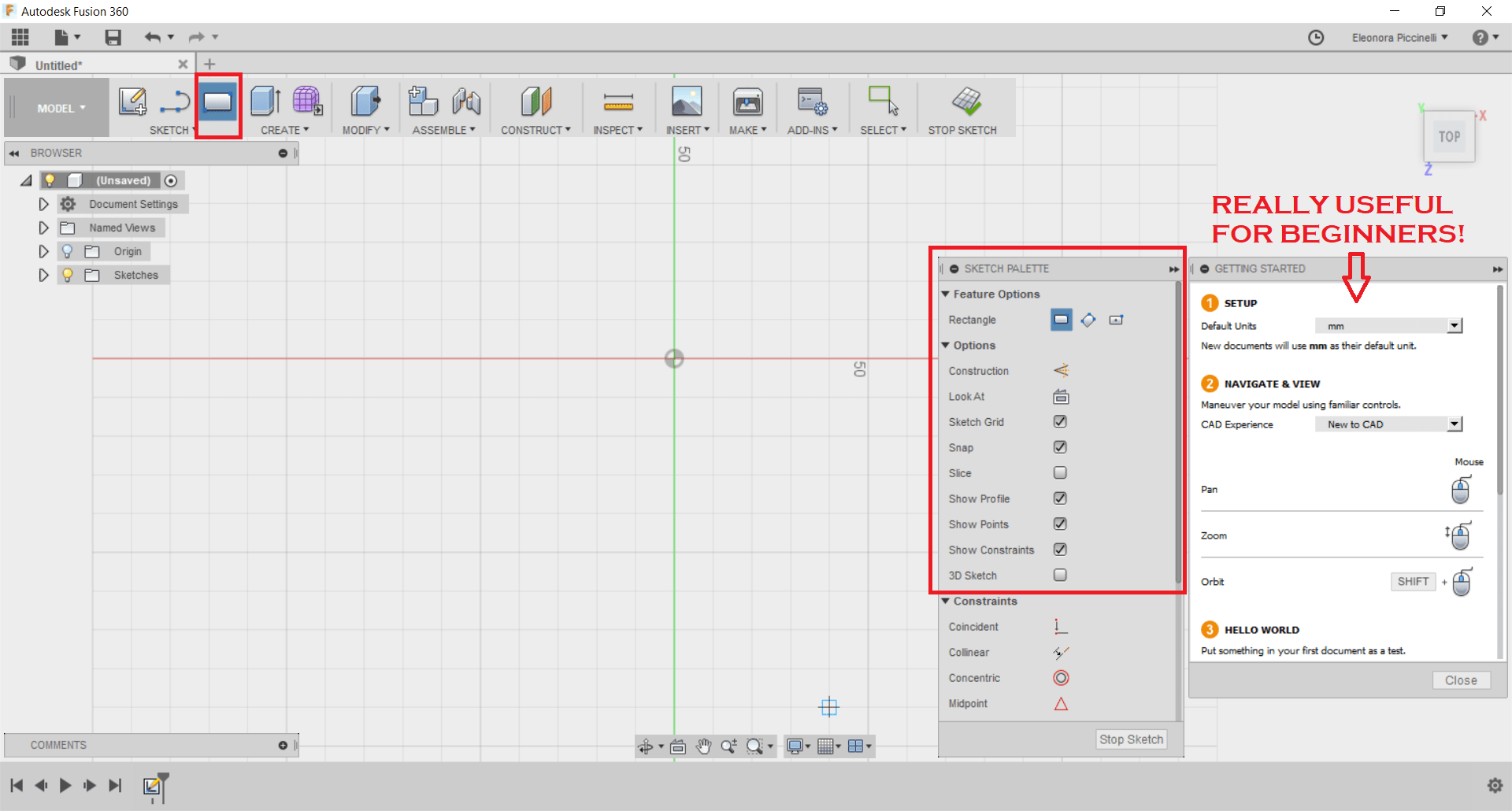Apply the Collinear constraint

[1061, 652]
